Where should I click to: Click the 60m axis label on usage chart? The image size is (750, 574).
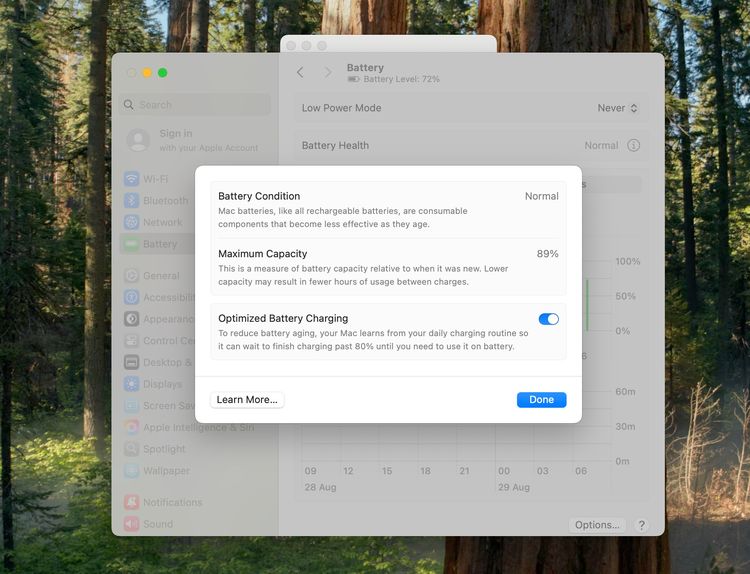[x=625, y=391]
